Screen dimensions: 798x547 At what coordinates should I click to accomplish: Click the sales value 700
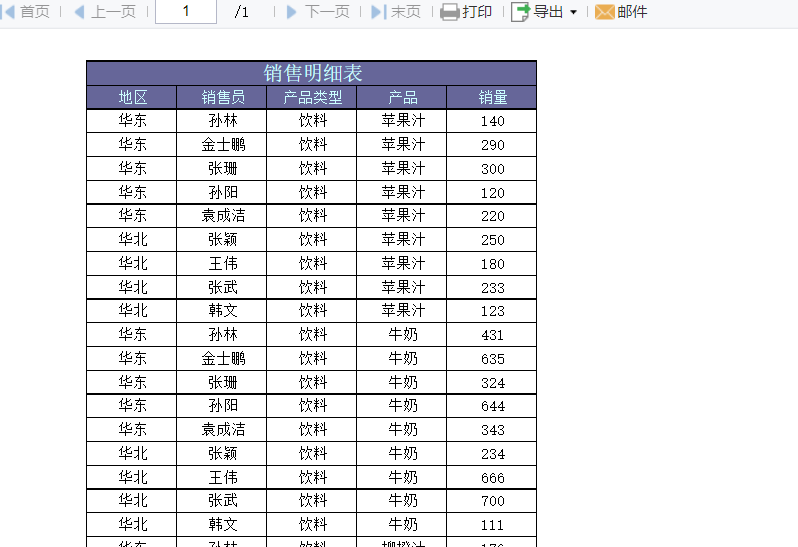(493, 501)
